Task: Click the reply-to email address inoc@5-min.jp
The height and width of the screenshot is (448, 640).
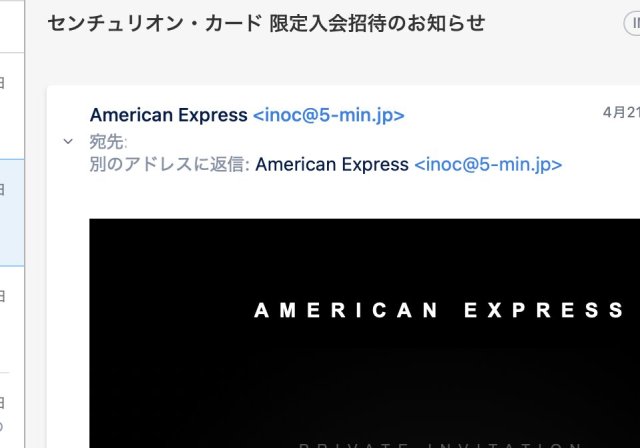Action: [x=488, y=164]
